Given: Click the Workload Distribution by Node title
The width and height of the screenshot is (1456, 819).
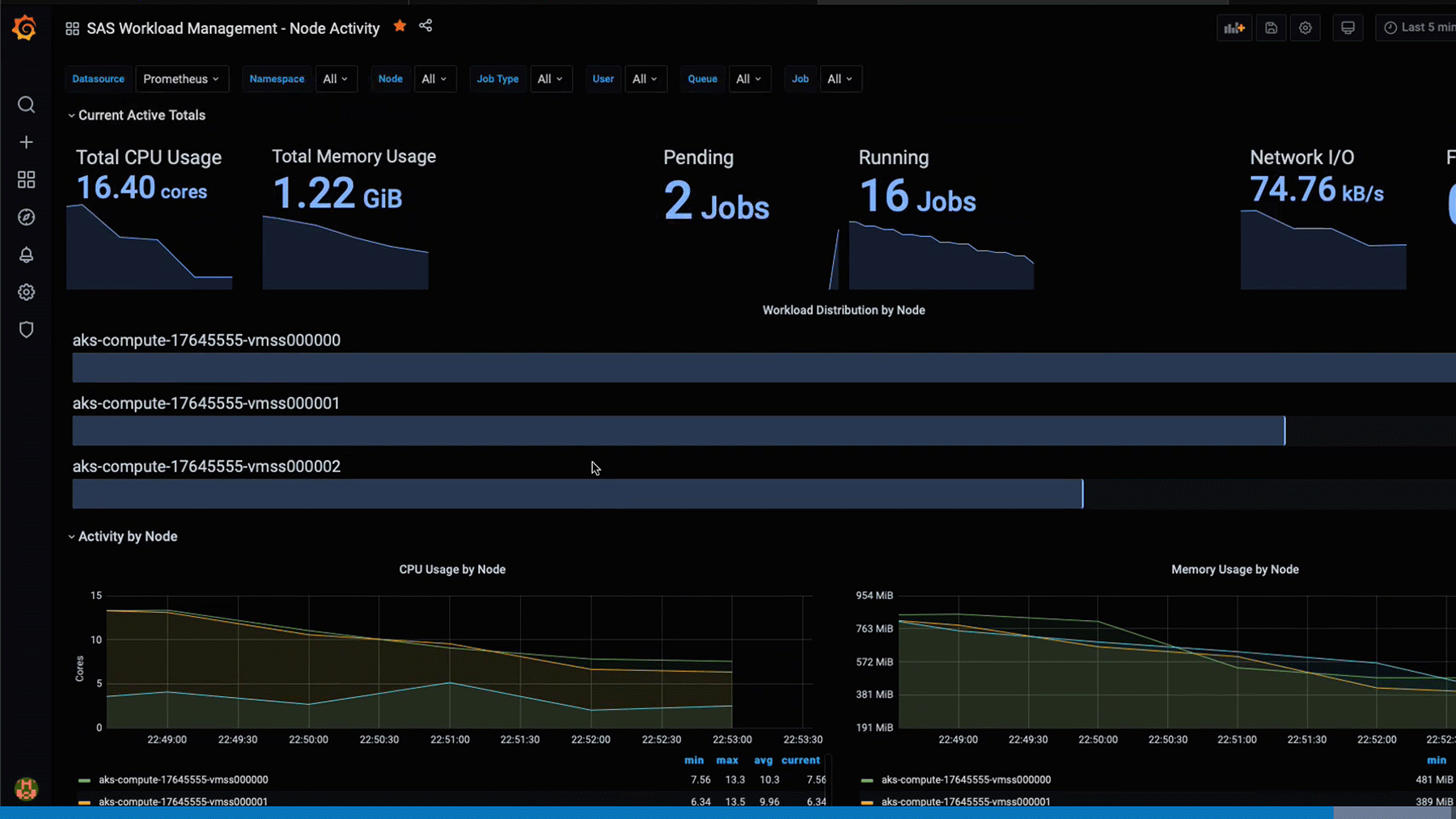Looking at the screenshot, I should [844, 310].
